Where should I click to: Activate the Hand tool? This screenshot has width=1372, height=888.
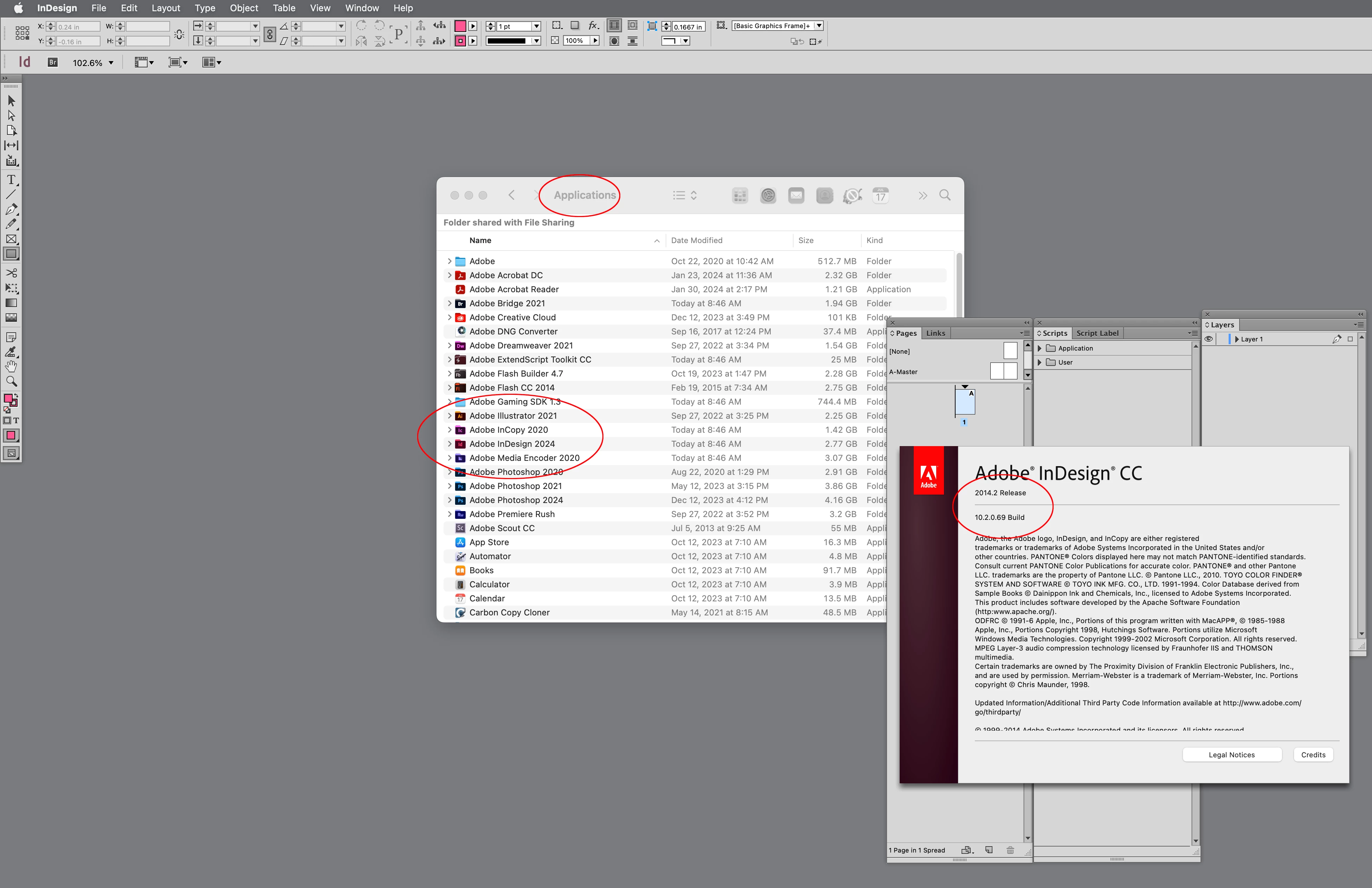[11, 366]
